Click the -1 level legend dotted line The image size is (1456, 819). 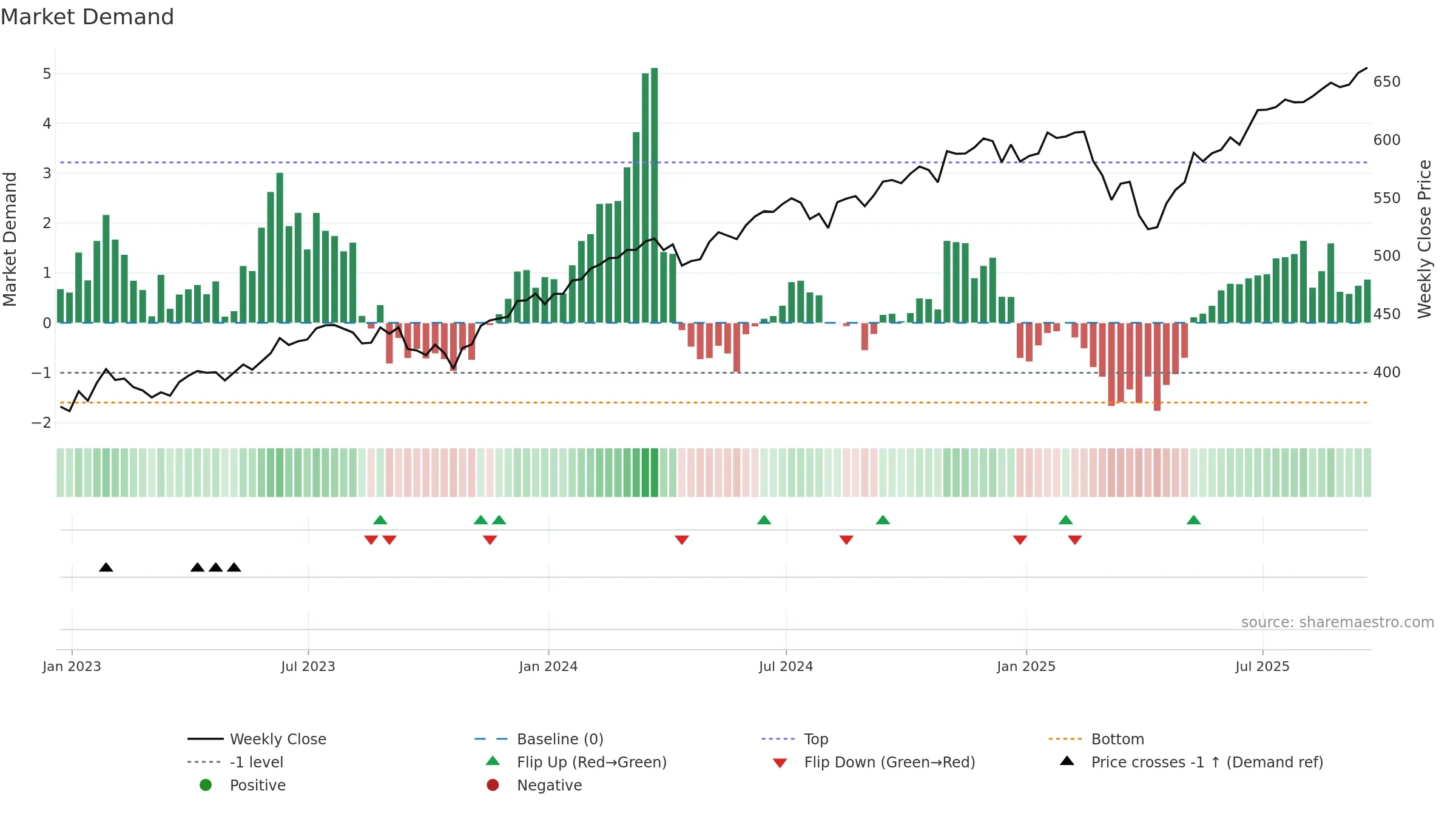[x=204, y=762]
